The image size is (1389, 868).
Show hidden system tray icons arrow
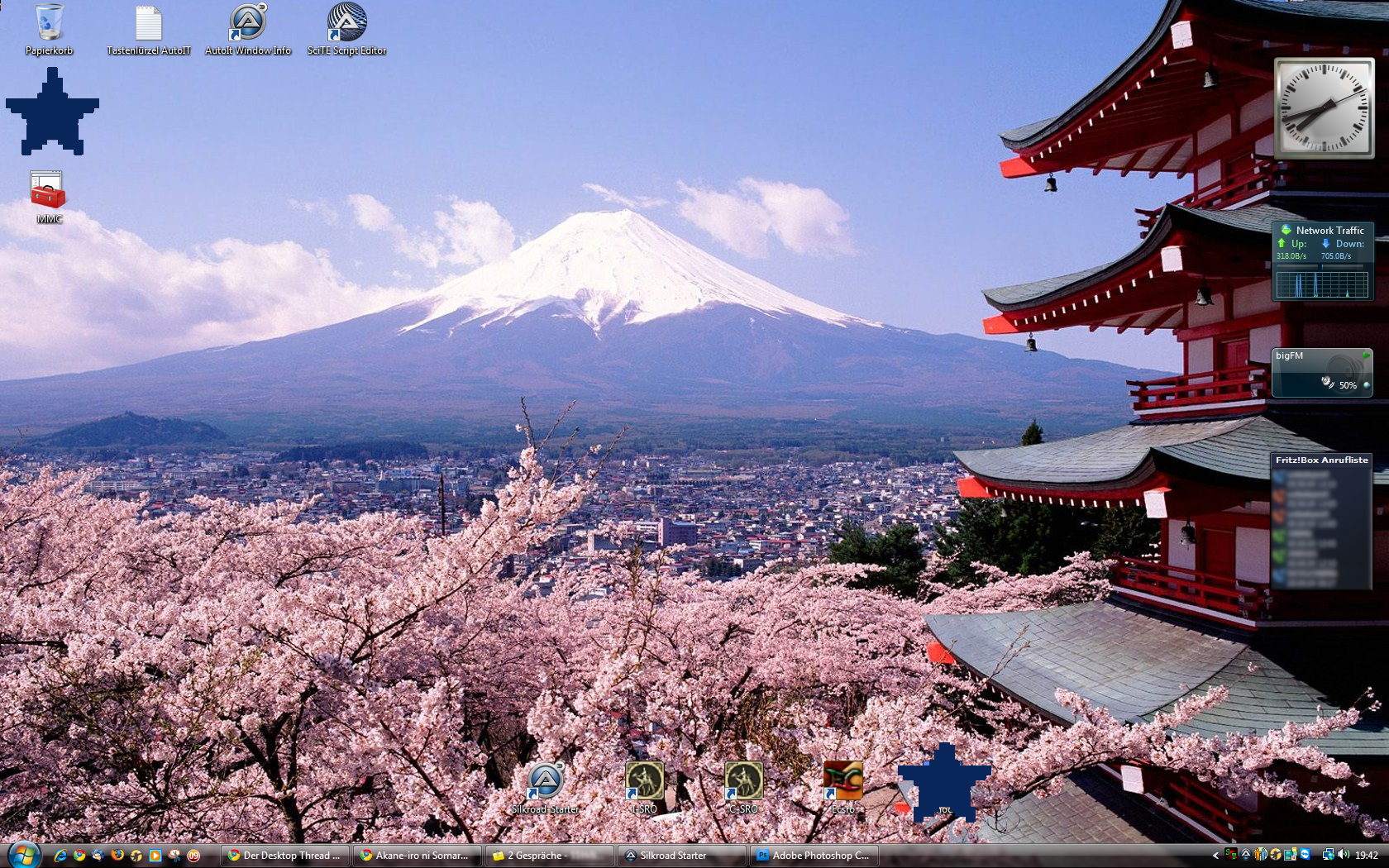(1215, 856)
